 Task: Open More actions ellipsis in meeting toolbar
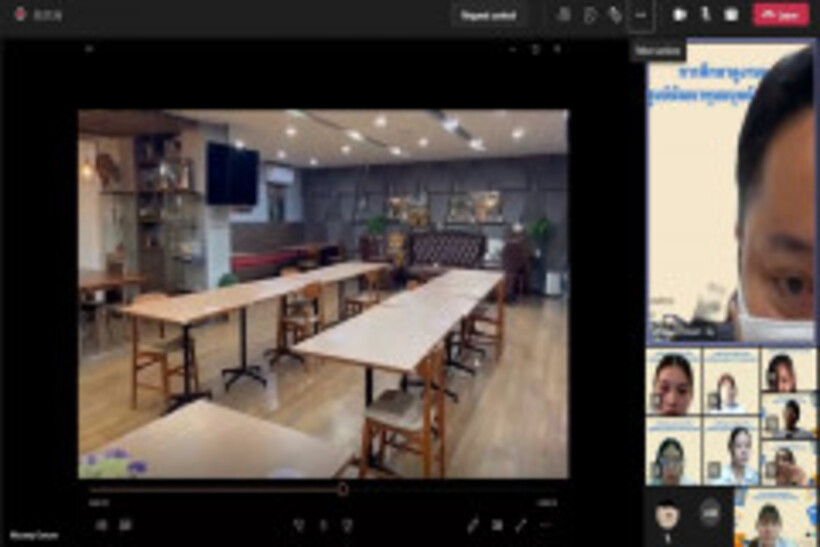coord(641,15)
